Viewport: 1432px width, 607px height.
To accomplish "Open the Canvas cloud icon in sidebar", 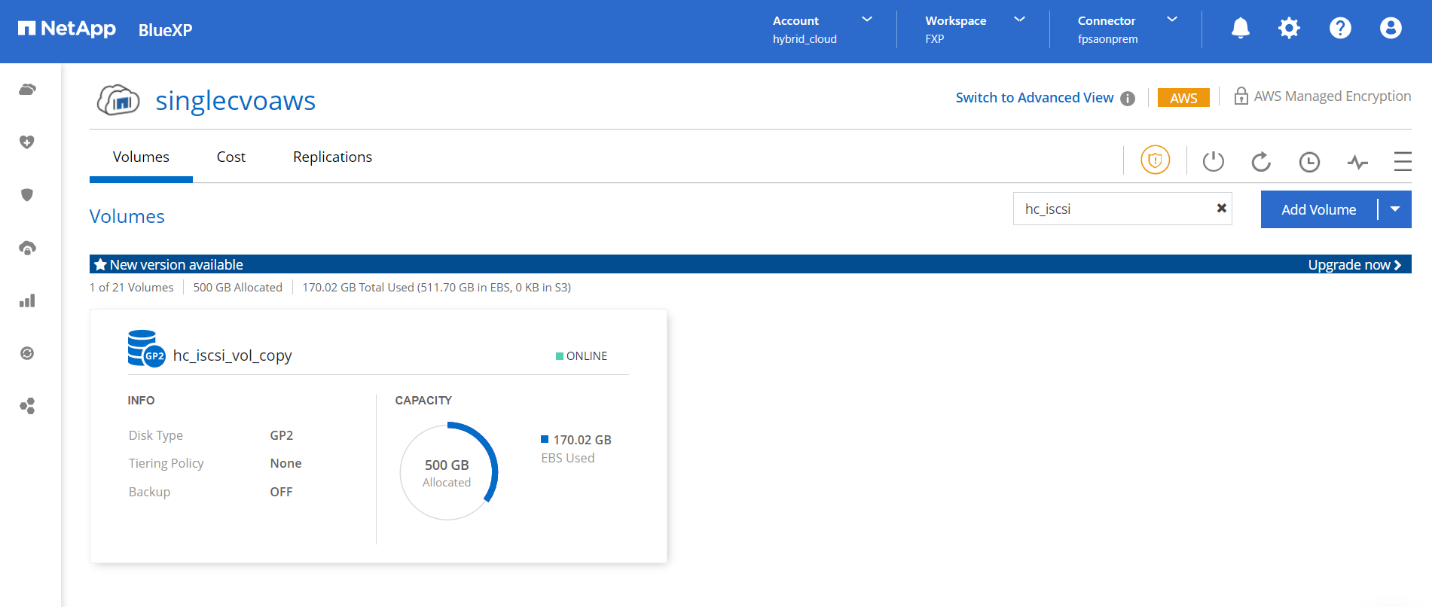I will (28, 90).
